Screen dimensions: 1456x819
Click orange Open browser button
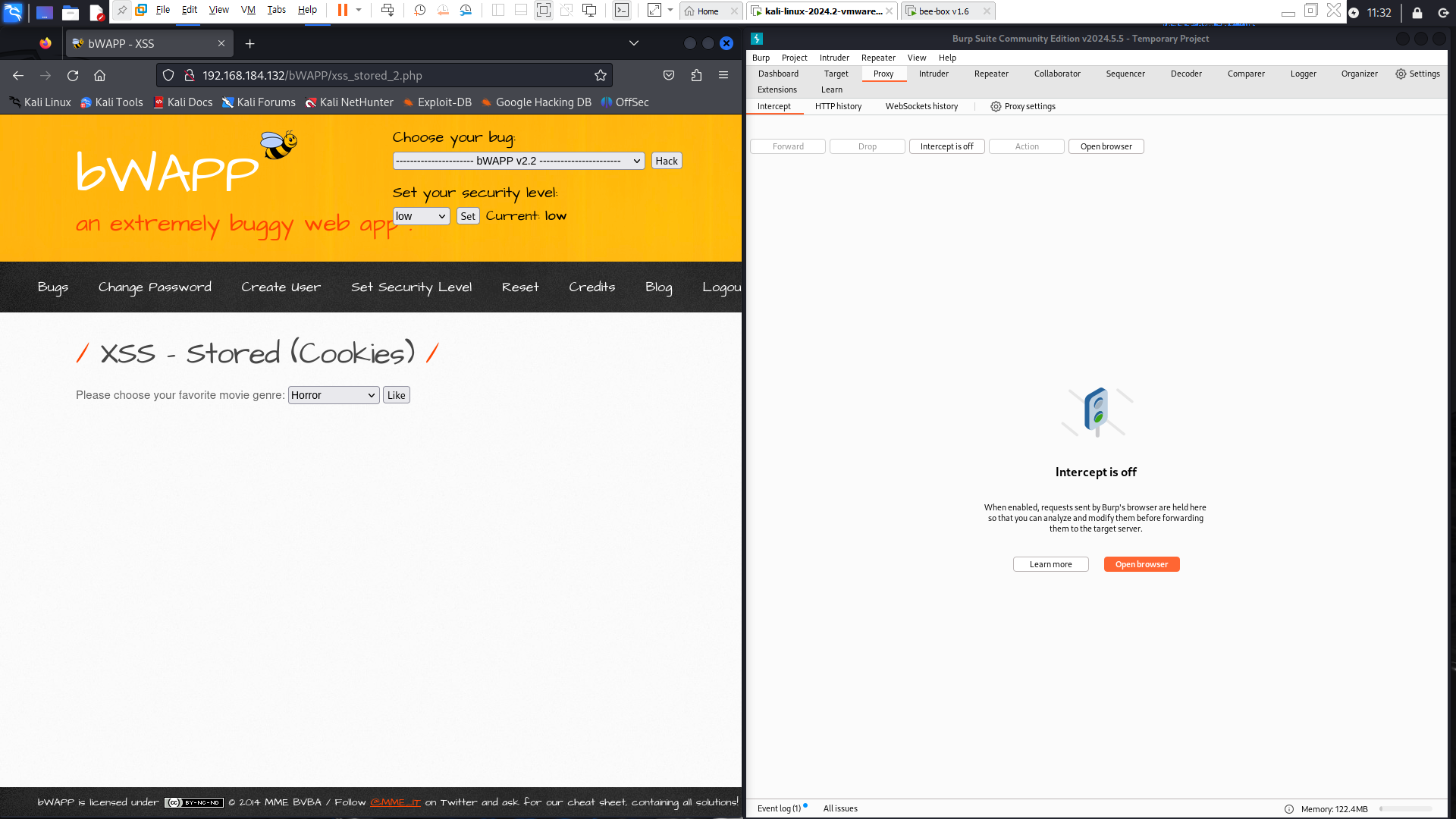coord(1141,564)
